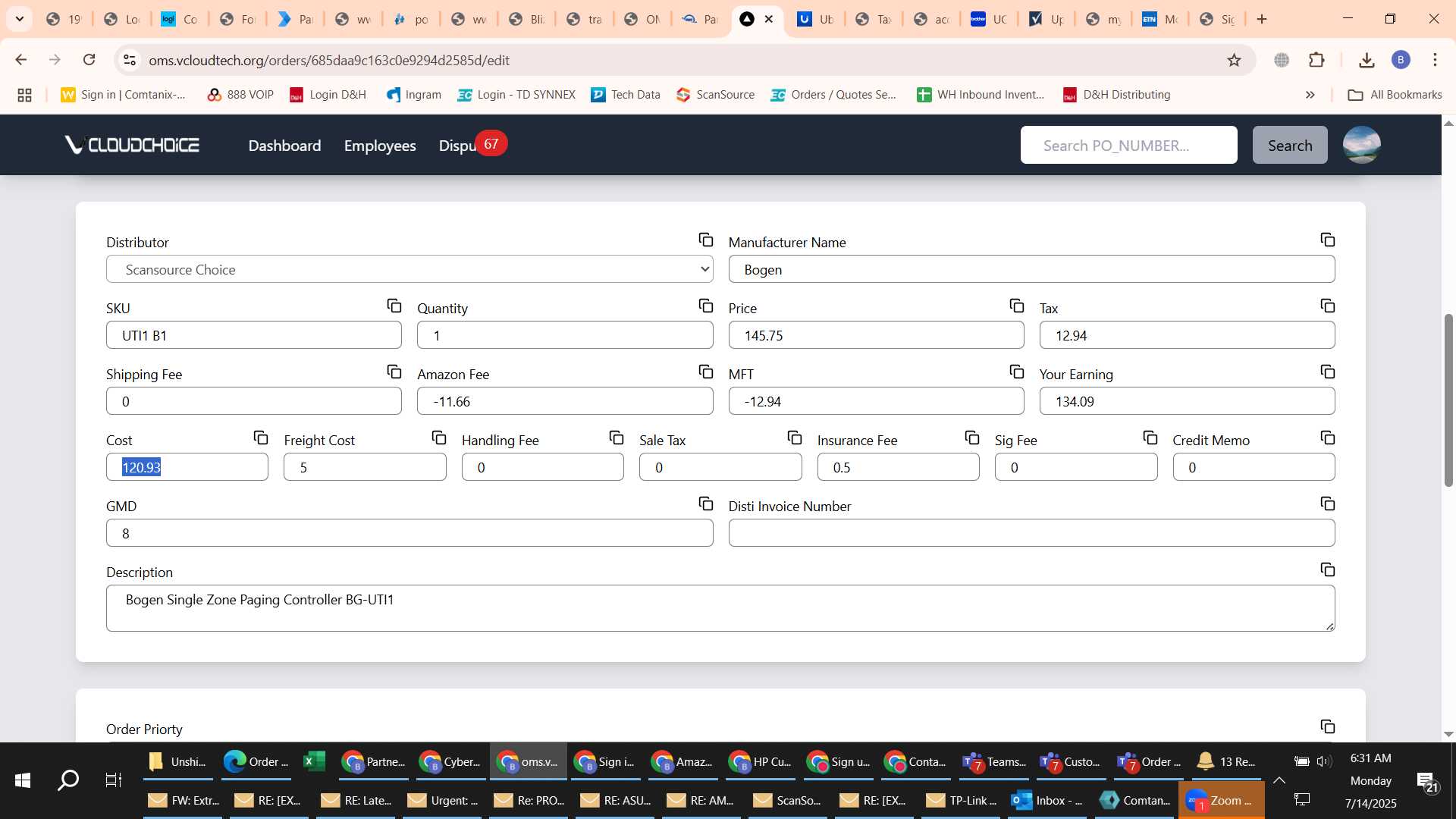Copy the Amazon Fee value
Screen dimensions: 1456x819
point(706,372)
